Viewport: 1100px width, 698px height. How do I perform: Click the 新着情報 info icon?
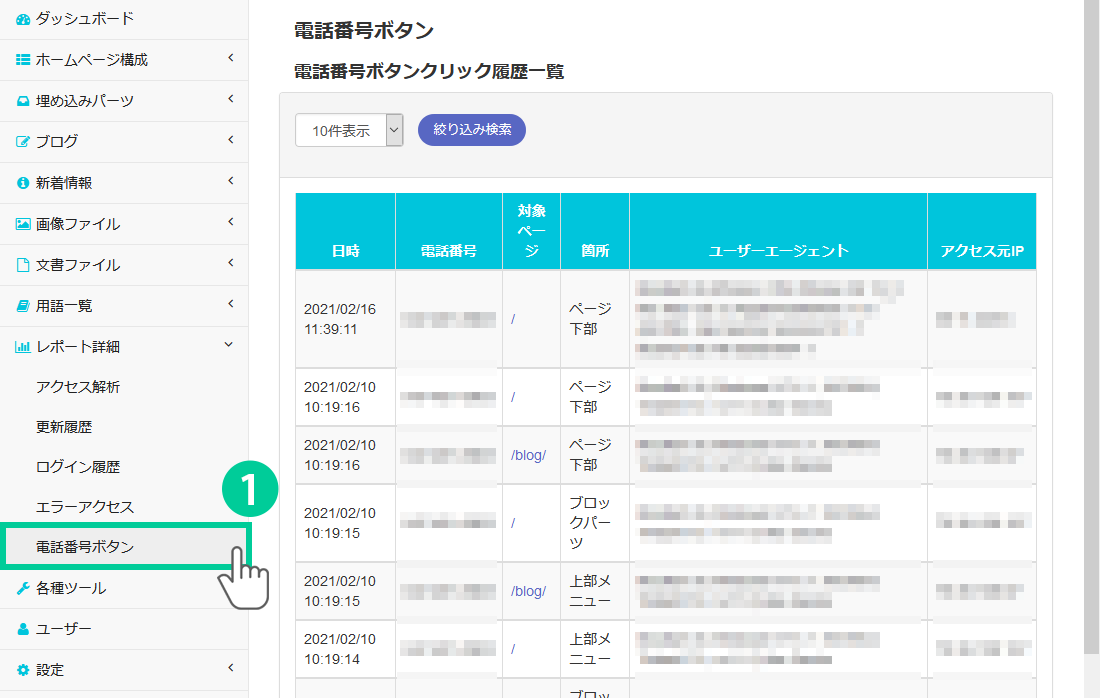(x=23, y=183)
